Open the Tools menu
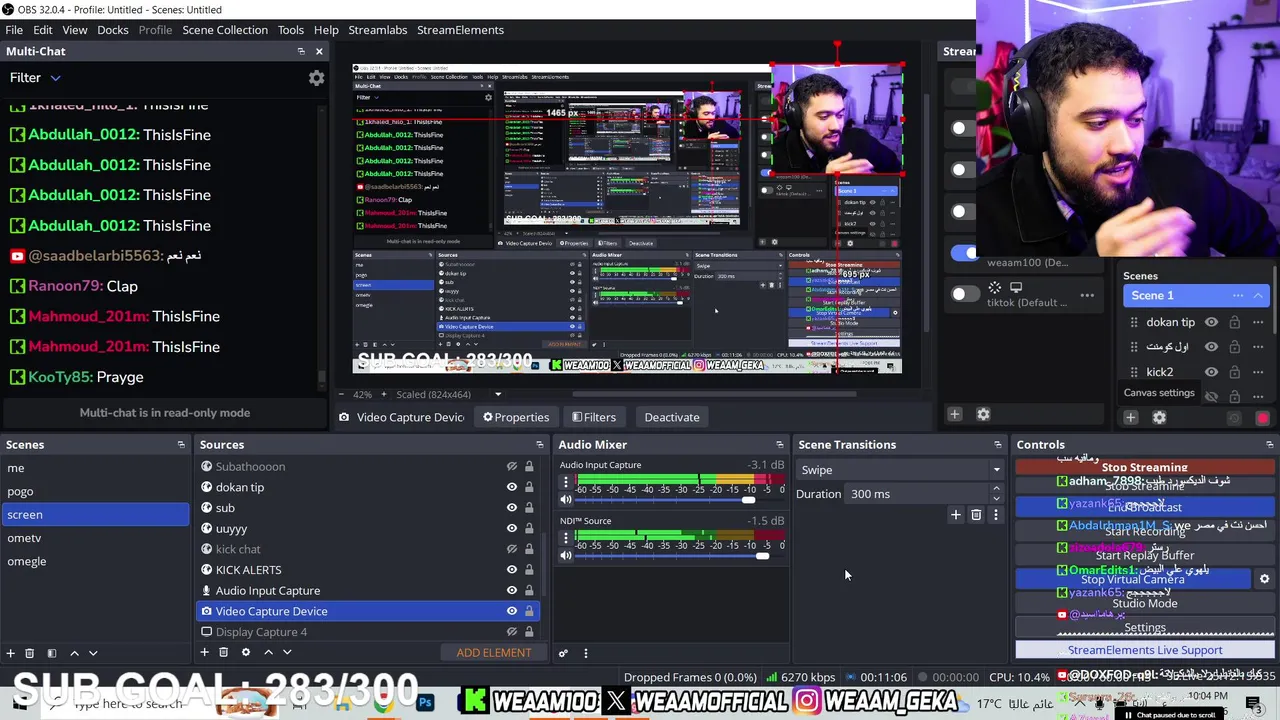The image size is (1280, 720). click(291, 30)
